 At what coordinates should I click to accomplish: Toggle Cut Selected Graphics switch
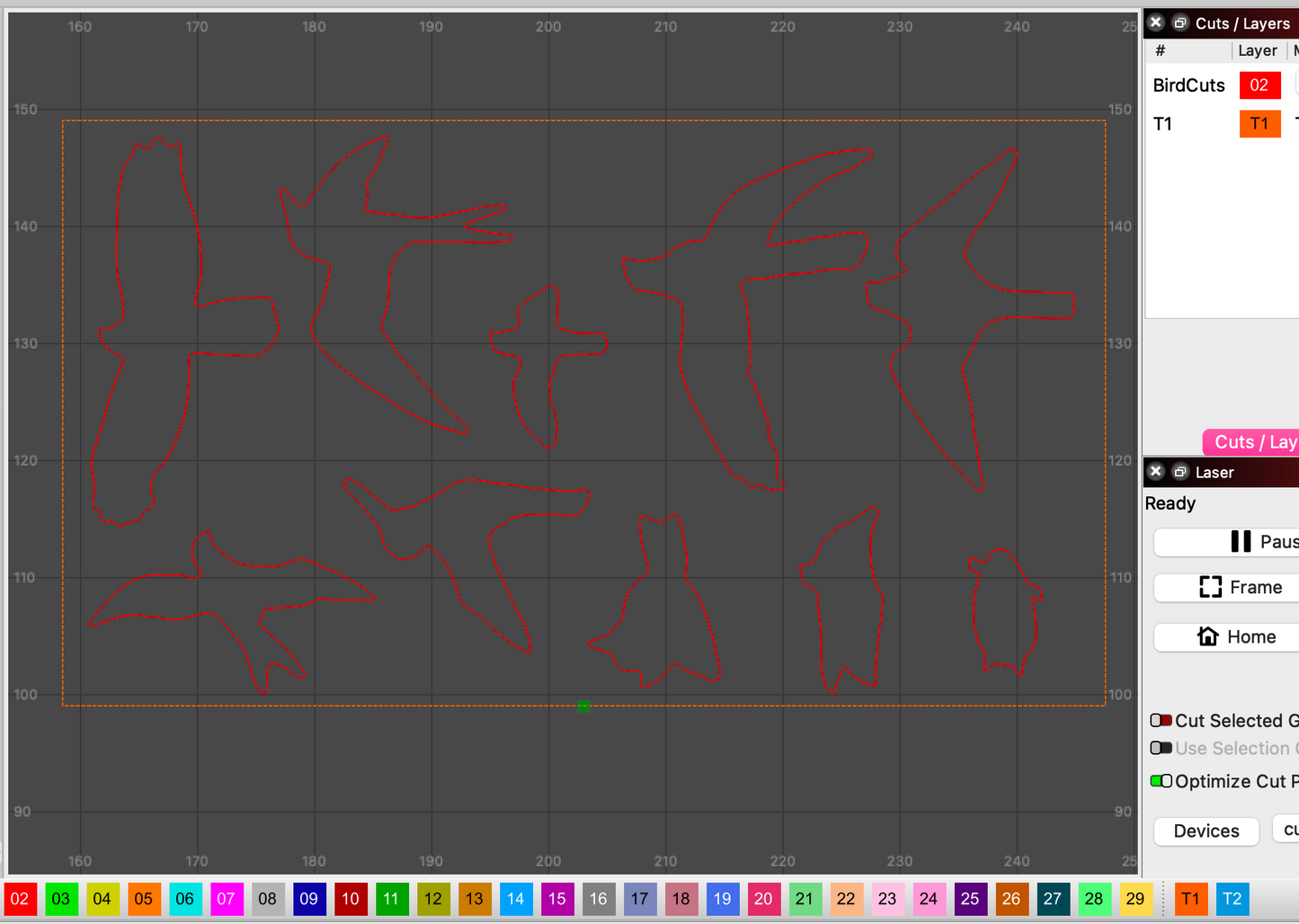(1161, 721)
